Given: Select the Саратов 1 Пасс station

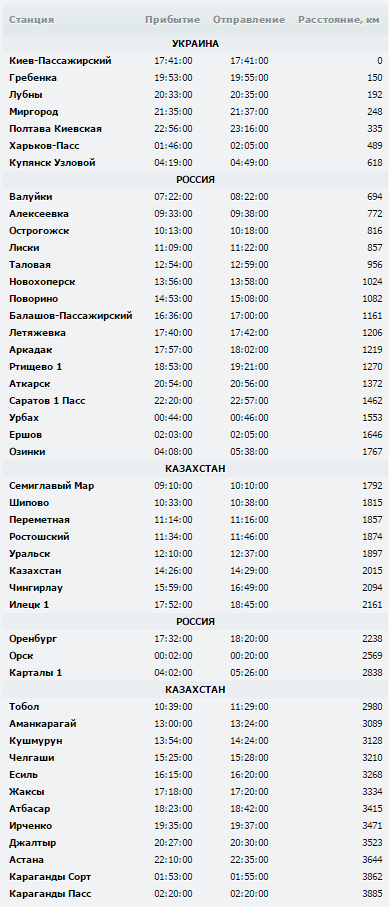Looking at the screenshot, I should pos(47,401).
